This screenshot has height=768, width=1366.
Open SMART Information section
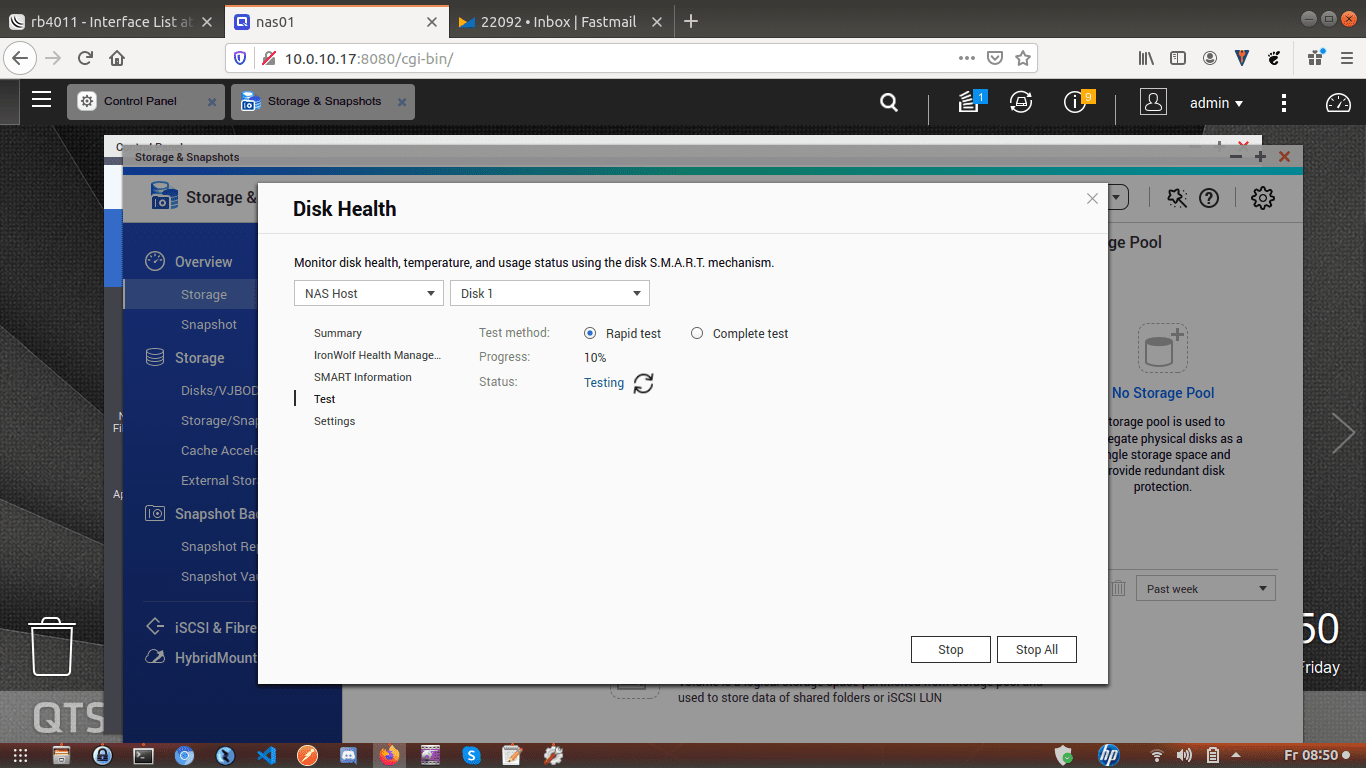[x=363, y=377]
